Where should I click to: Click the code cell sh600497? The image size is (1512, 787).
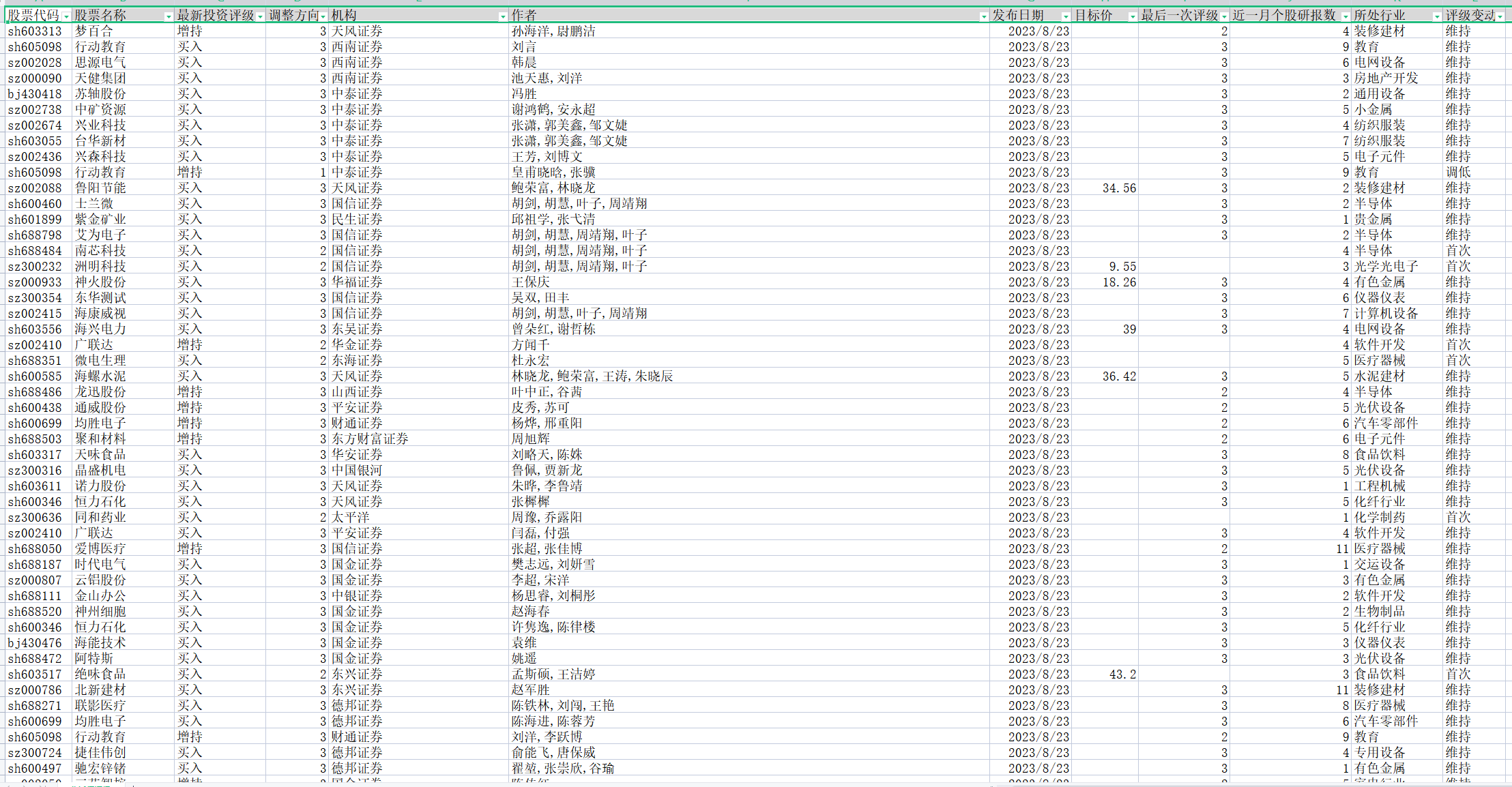[x=38, y=769]
